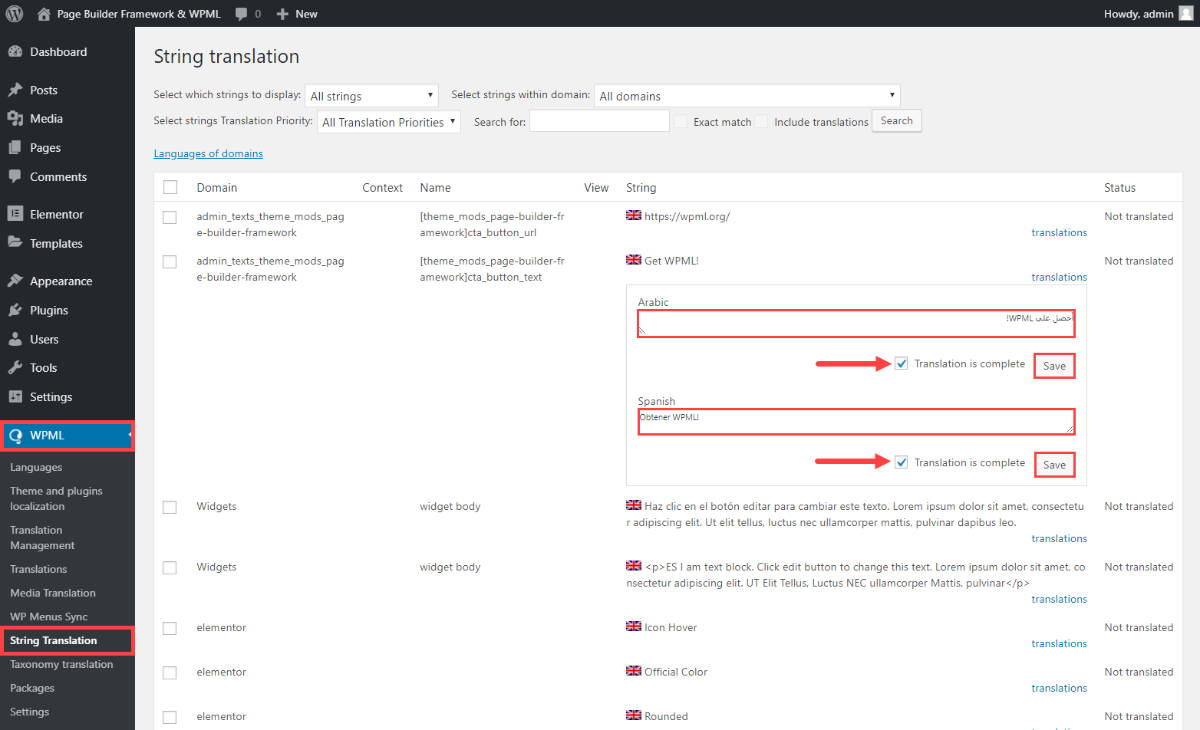Open the All Translation Priorities dropdown
This screenshot has height=730, width=1200.
coord(389,122)
